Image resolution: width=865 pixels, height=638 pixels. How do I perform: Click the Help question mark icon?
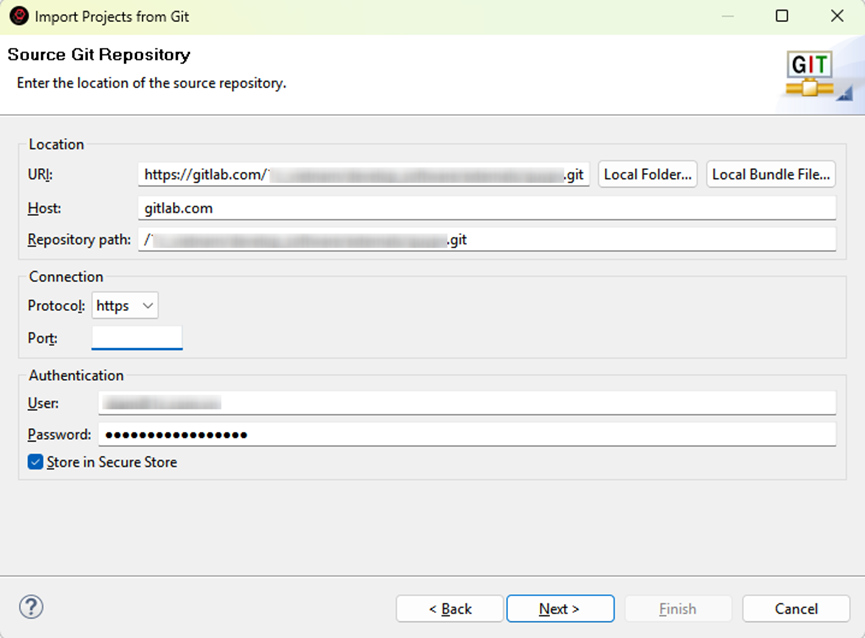pos(31,607)
